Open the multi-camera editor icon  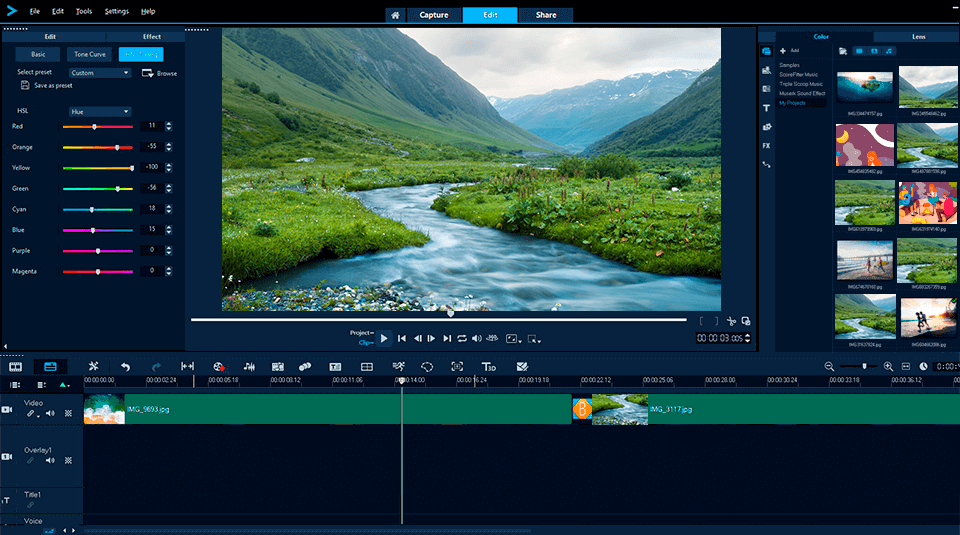tap(367, 367)
